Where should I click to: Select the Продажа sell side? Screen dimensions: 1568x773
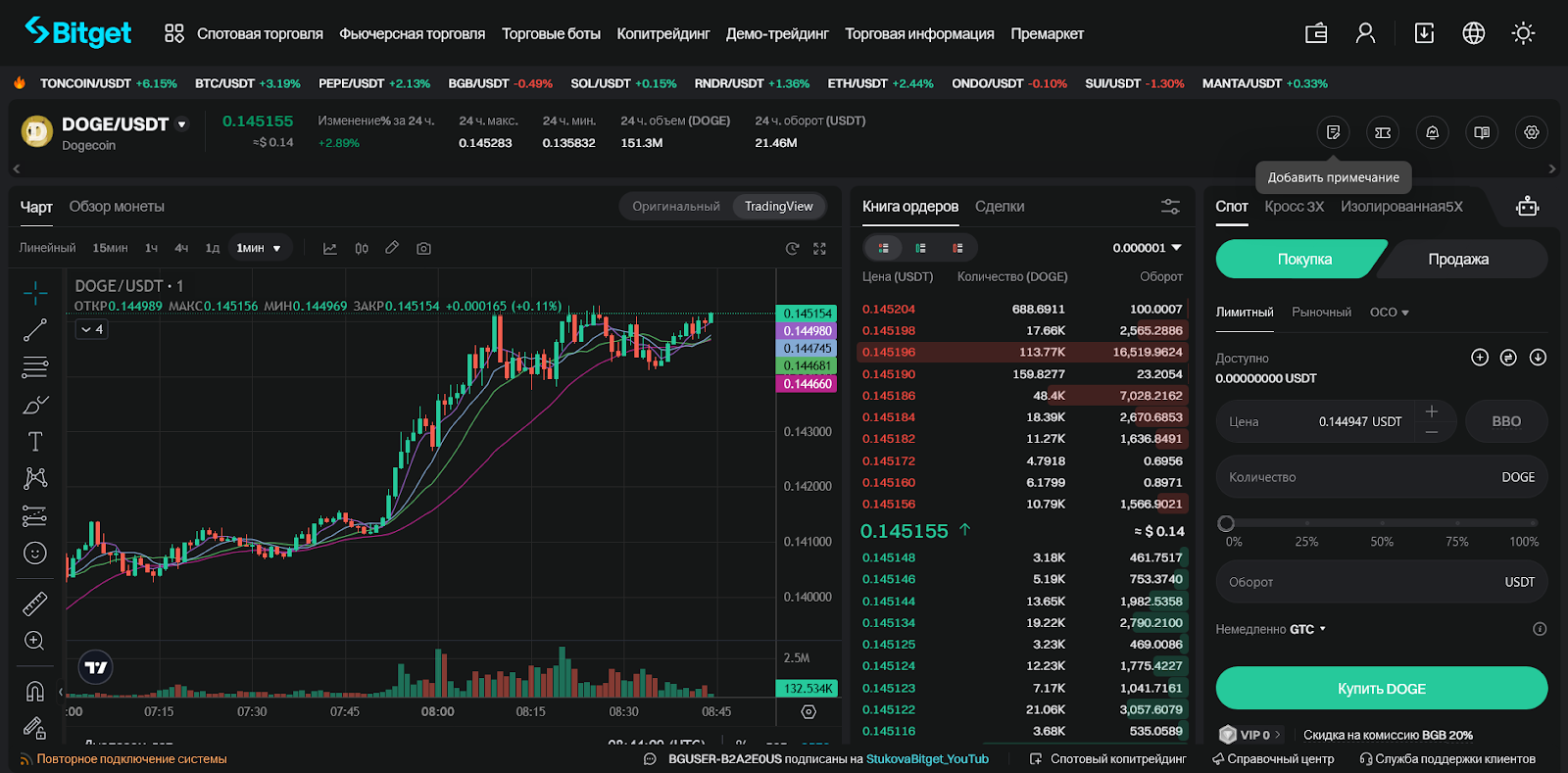point(1460,260)
